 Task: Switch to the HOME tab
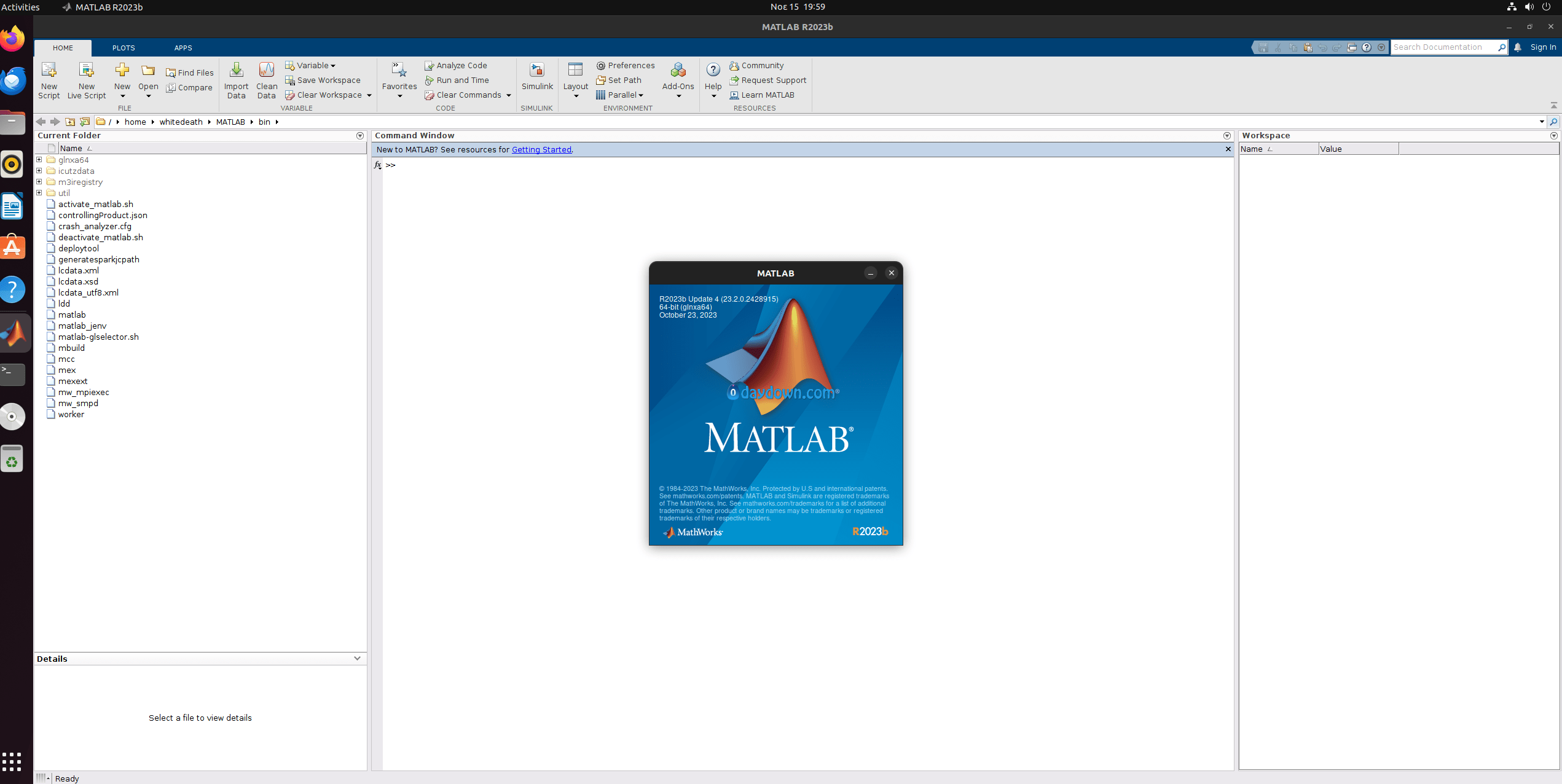pyautogui.click(x=63, y=48)
